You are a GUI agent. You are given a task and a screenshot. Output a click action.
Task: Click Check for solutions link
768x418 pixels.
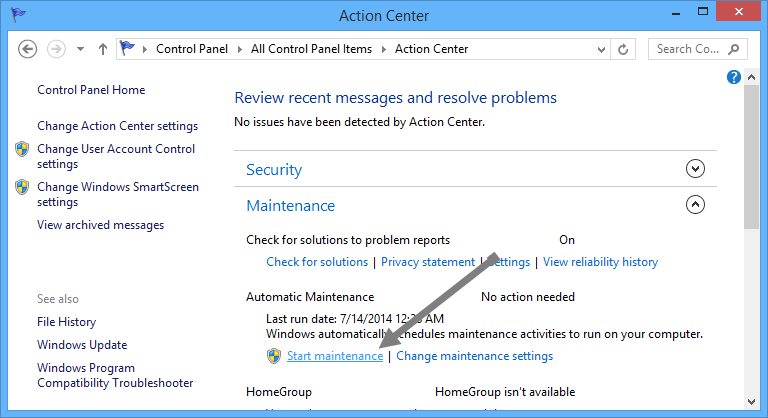(317, 262)
